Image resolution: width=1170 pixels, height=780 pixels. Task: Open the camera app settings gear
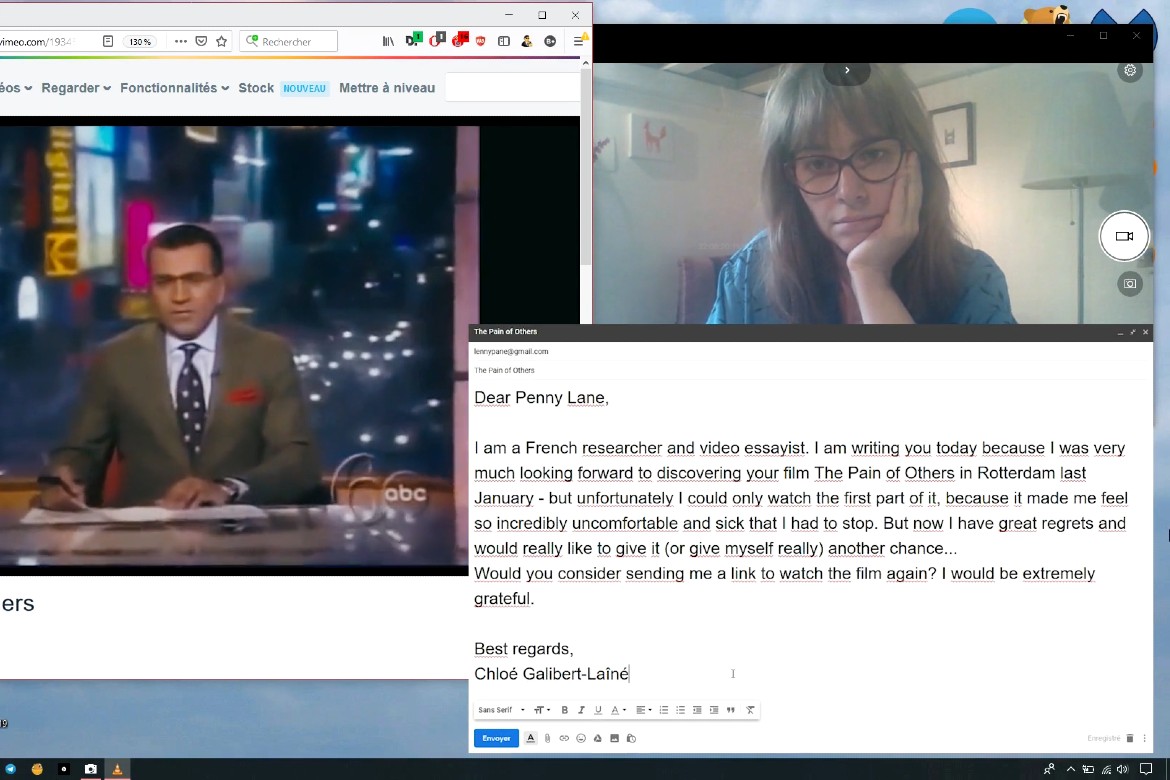pyautogui.click(x=1130, y=71)
